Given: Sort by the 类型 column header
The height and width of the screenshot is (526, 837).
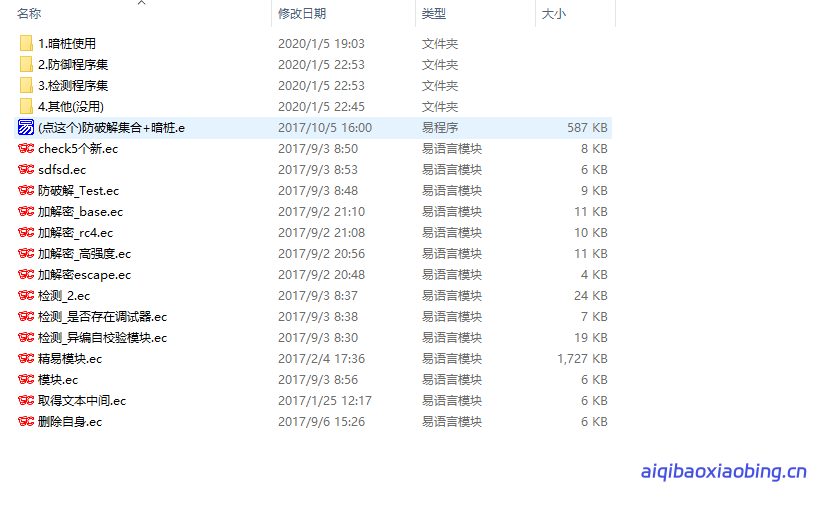Looking at the screenshot, I should click(433, 14).
